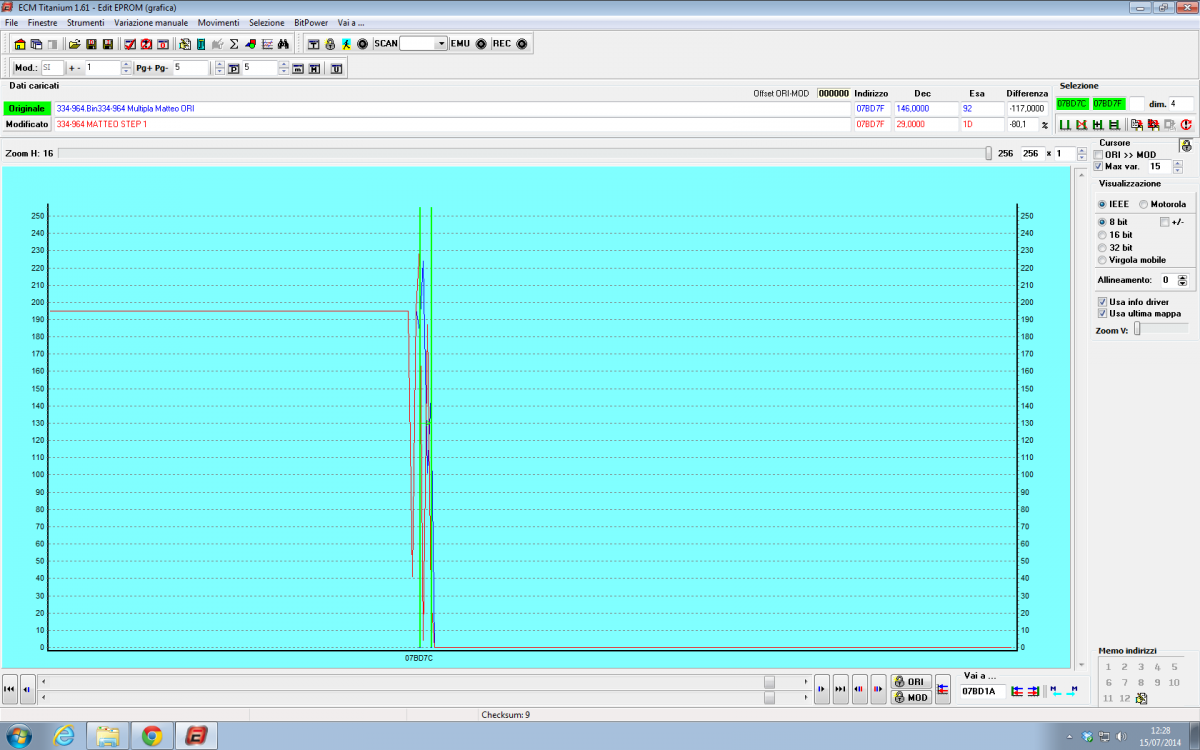Viewport: 1200px width, 750px height.
Task: Click the running man icon
Action: click(346, 44)
